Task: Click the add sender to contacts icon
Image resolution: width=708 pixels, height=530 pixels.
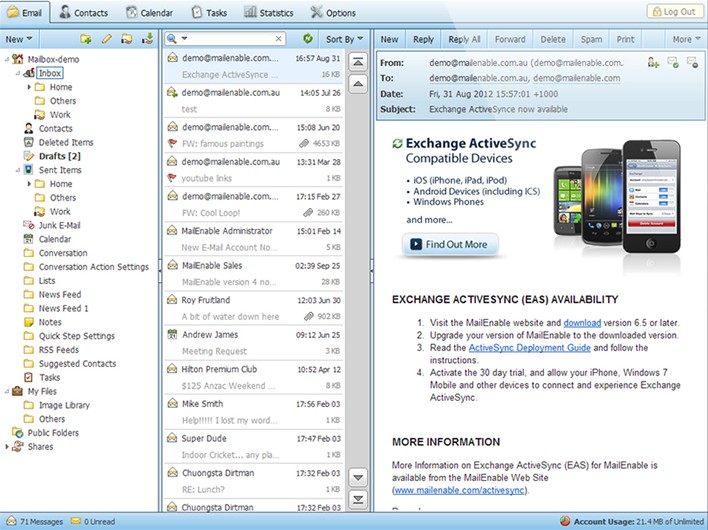Action: [653, 62]
